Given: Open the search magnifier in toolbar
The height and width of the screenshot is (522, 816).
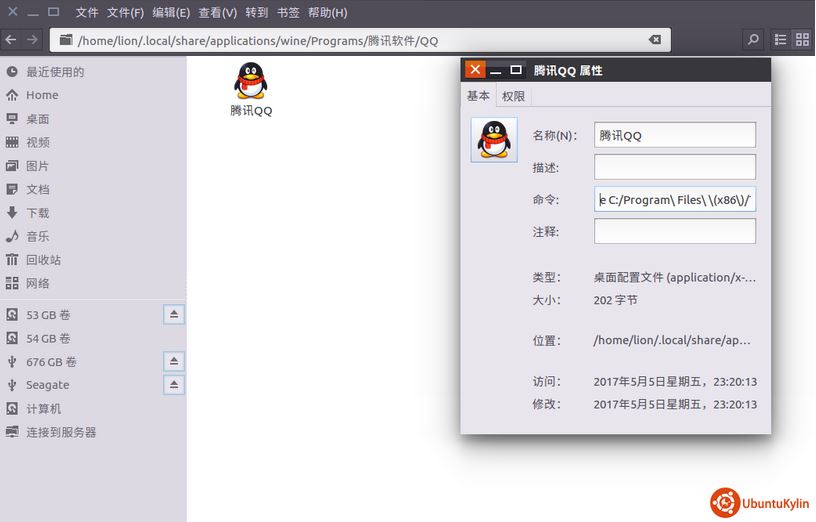Looking at the screenshot, I should pos(753,40).
